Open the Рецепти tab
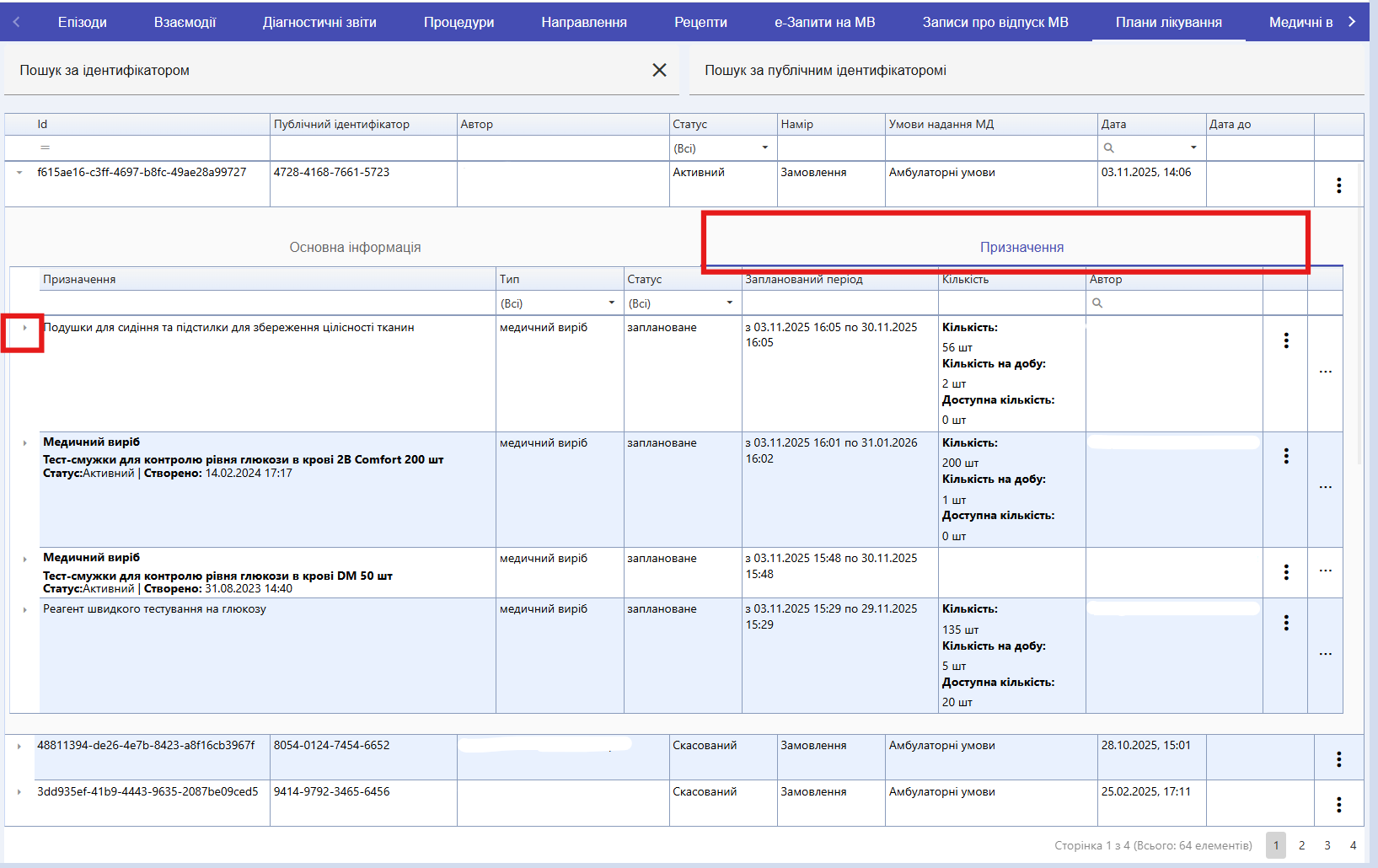Screen dimensions: 1378x868 [700, 23]
